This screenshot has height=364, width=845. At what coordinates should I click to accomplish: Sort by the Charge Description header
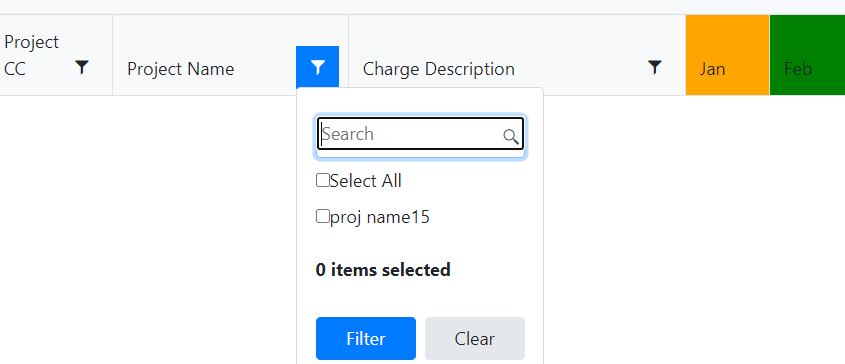click(439, 69)
